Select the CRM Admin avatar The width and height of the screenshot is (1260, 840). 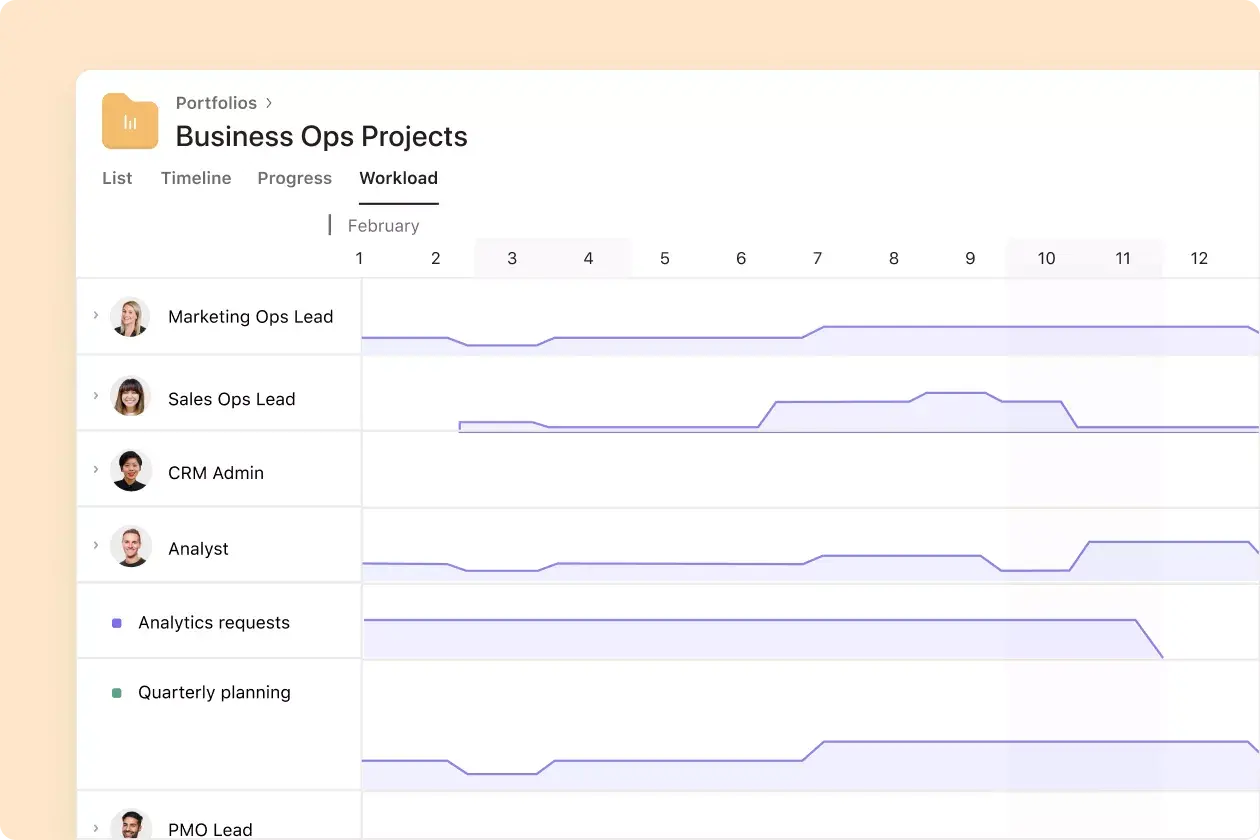[x=131, y=468]
